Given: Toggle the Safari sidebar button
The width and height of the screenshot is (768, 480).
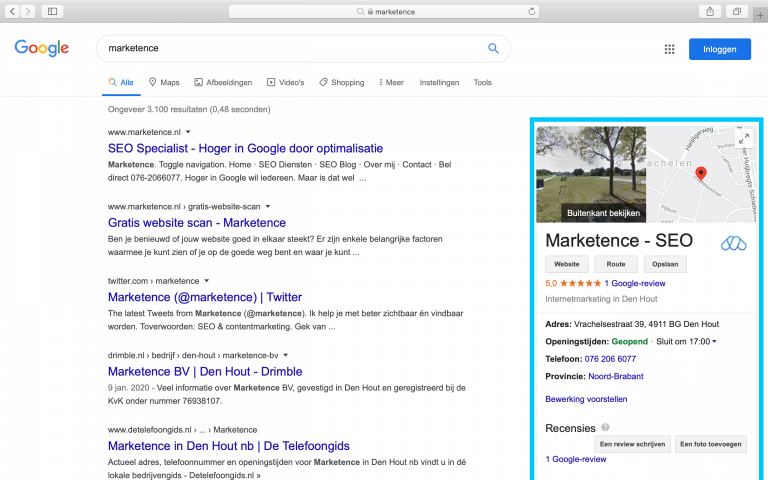Looking at the screenshot, I should pyautogui.click(x=51, y=11).
